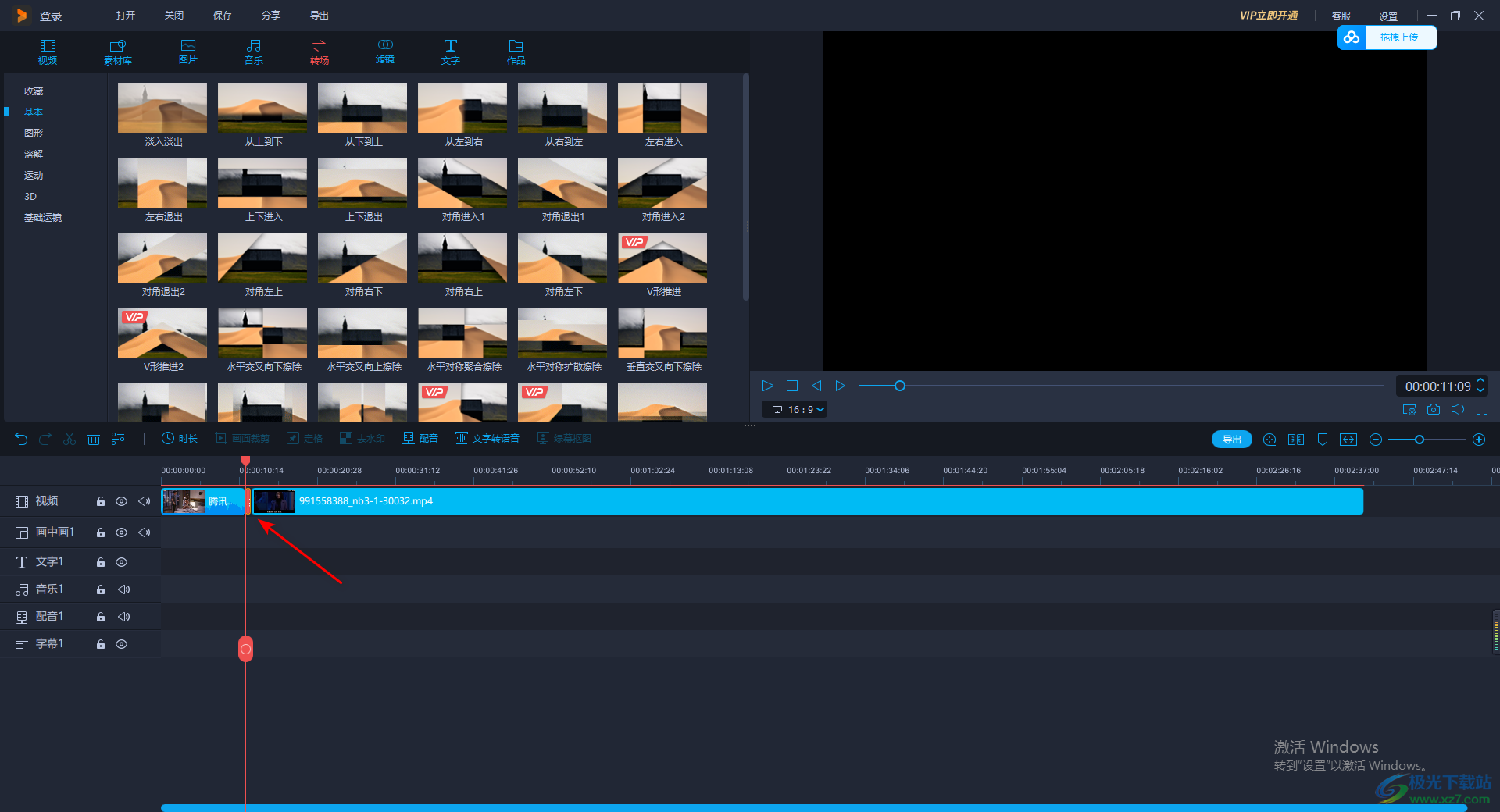Click the 配音 voiceover tool
The width and height of the screenshot is (1500, 812).
[x=420, y=439]
